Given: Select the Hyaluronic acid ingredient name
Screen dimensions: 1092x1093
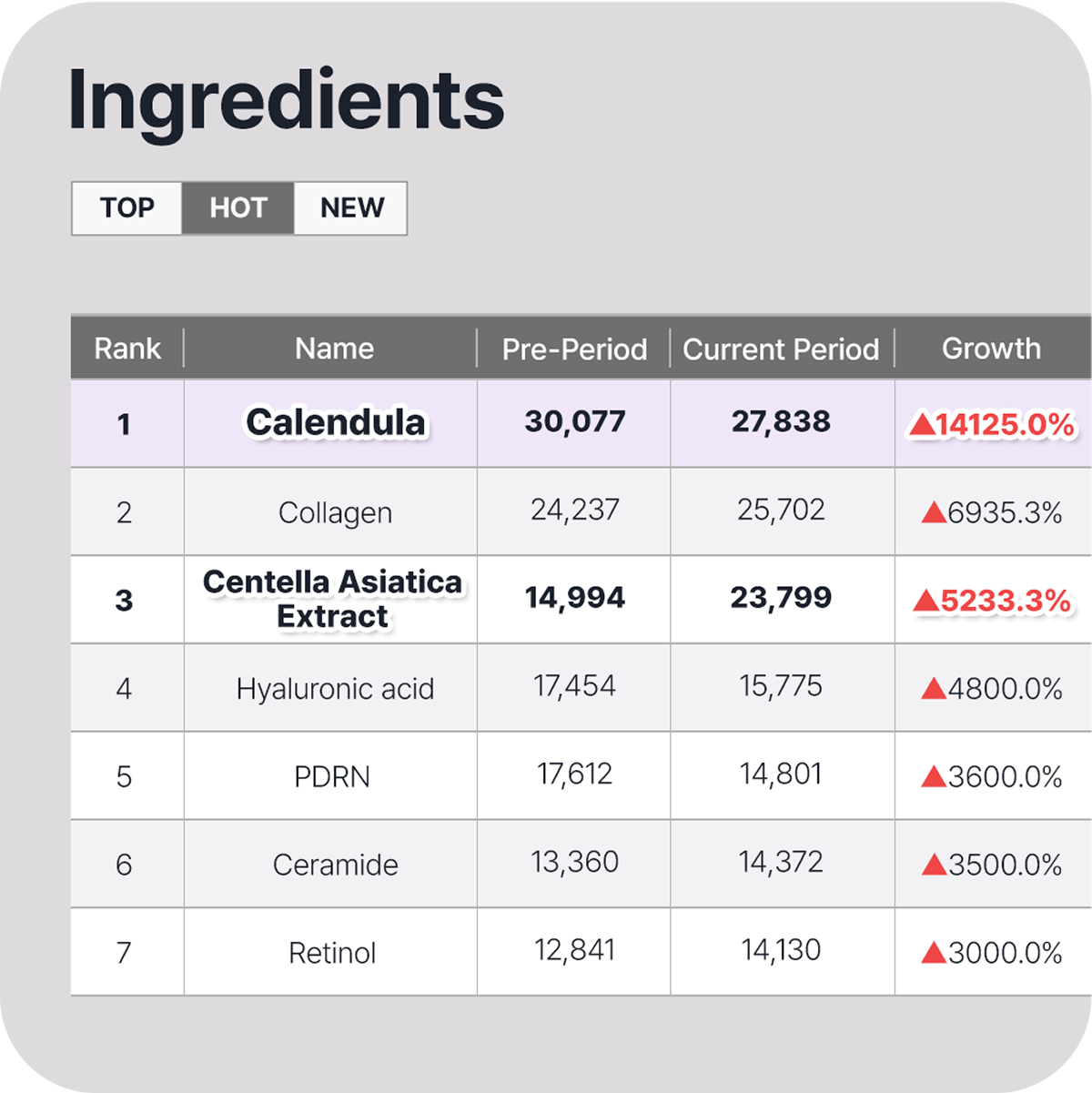Looking at the screenshot, I should (x=335, y=689).
